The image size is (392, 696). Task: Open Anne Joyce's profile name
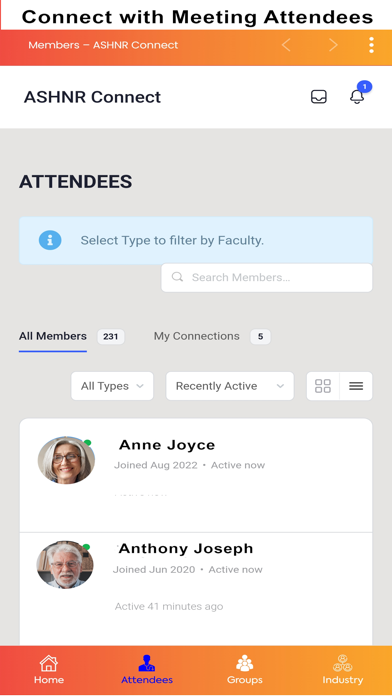click(x=167, y=445)
